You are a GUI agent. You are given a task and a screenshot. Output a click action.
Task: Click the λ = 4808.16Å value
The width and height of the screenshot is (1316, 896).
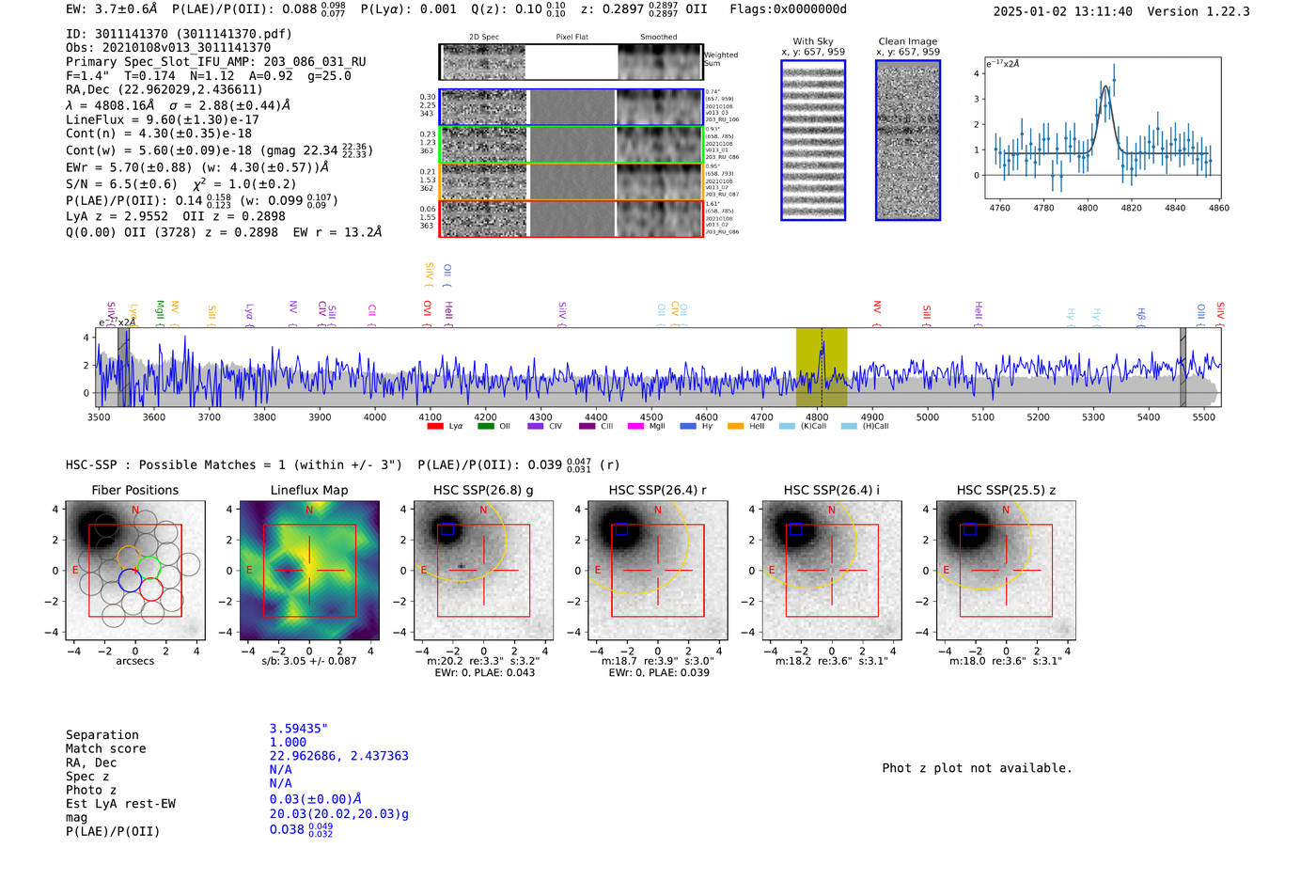110,105
